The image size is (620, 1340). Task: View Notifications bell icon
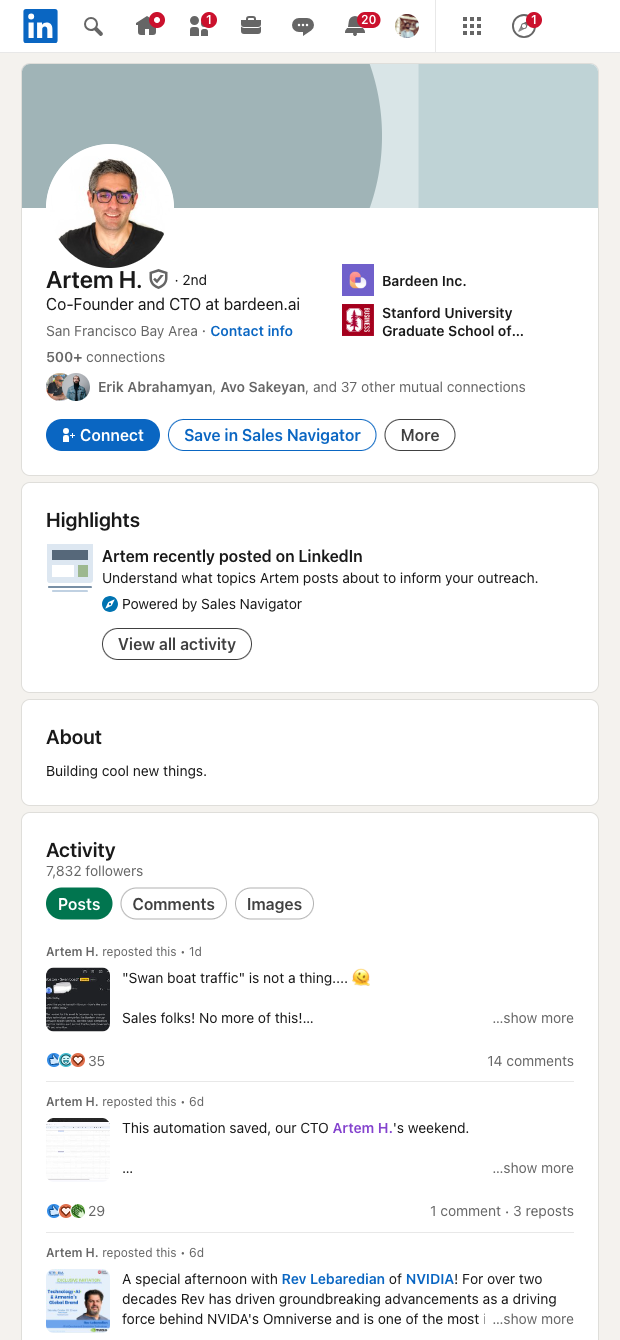click(x=355, y=27)
